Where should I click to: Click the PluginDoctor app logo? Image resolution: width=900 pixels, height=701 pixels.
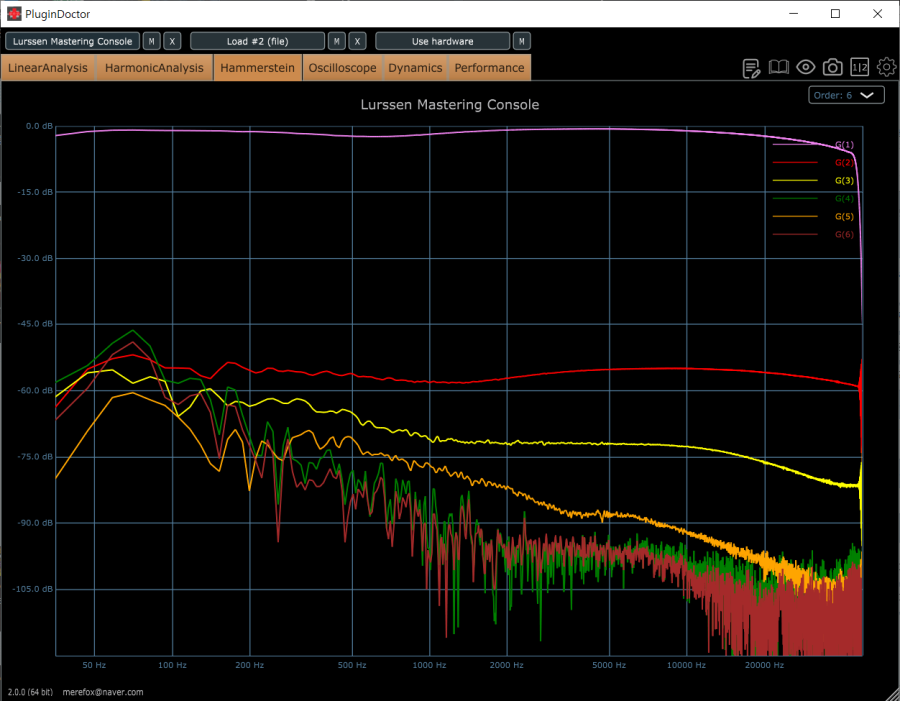click(14, 14)
